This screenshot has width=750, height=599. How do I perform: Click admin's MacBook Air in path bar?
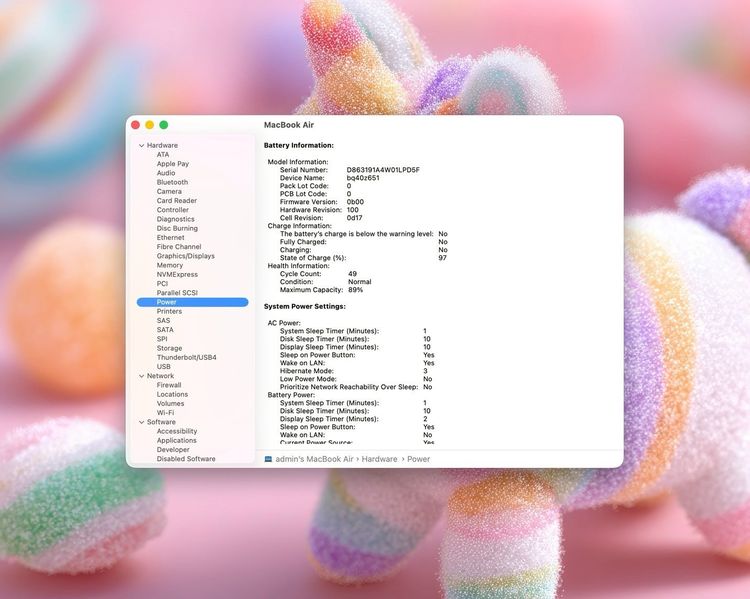[314, 459]
